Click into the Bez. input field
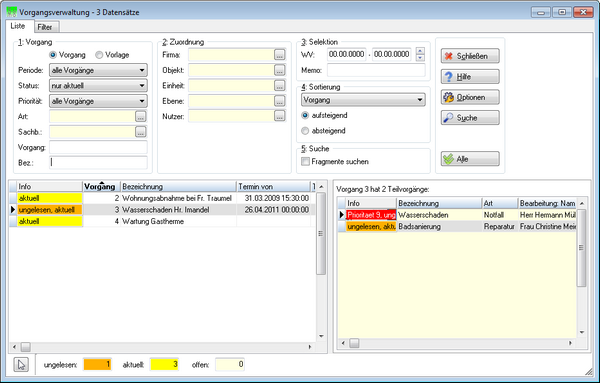This screenshot has width=600, height=383. pyautogui.click(x=98, y=163)
